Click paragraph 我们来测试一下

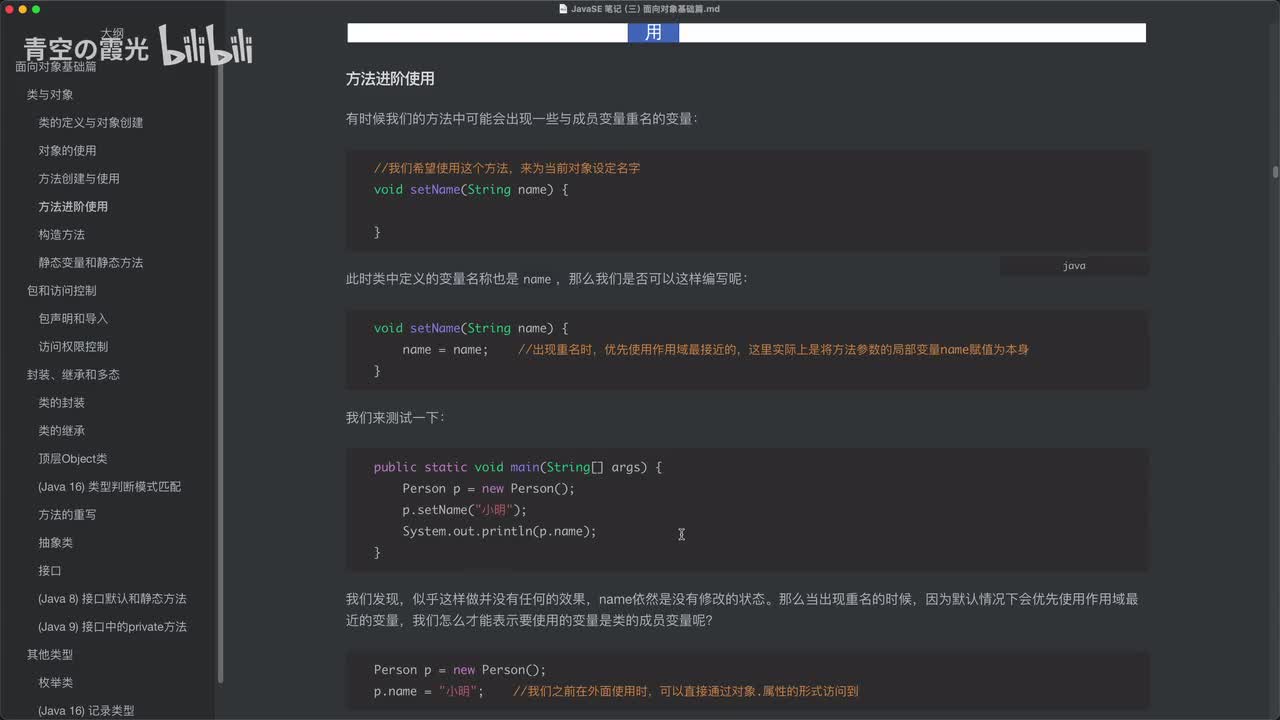tap(395, 417)
